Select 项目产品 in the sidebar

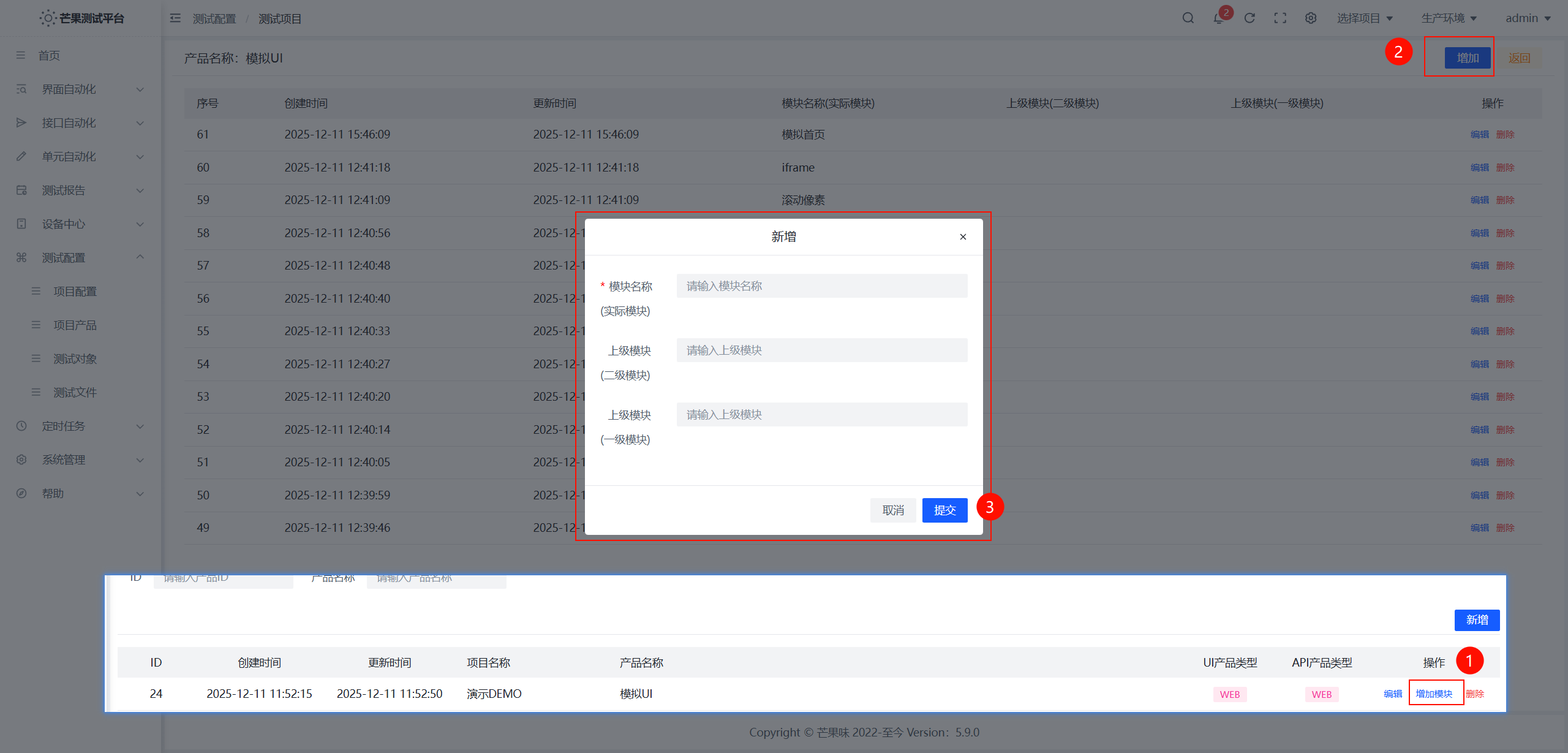pyautogui.click(x=75, y=325)
